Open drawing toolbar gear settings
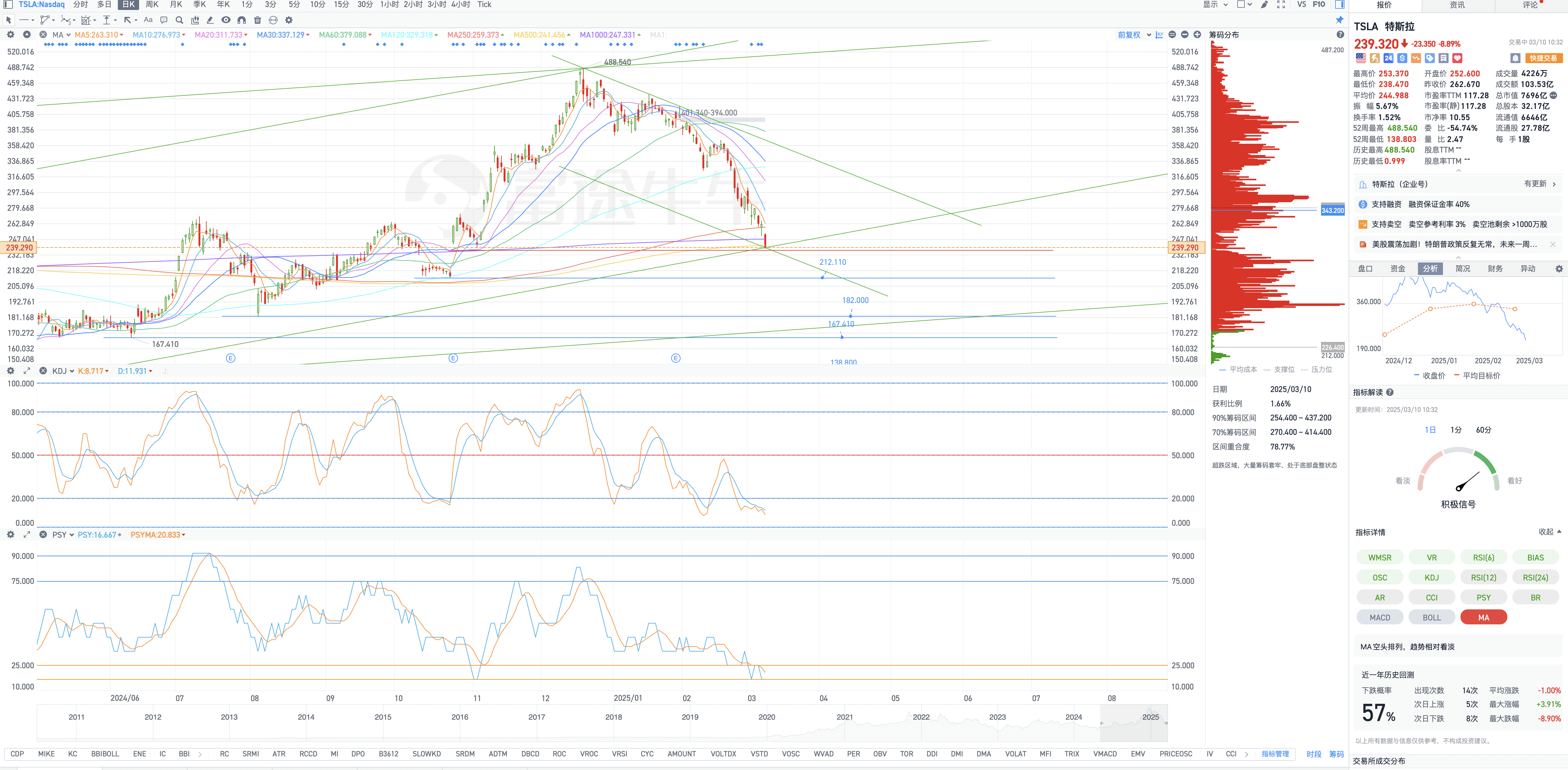The width and height of the screenshot is (1568, 770). pyautogui.click(x=289, y=20)
